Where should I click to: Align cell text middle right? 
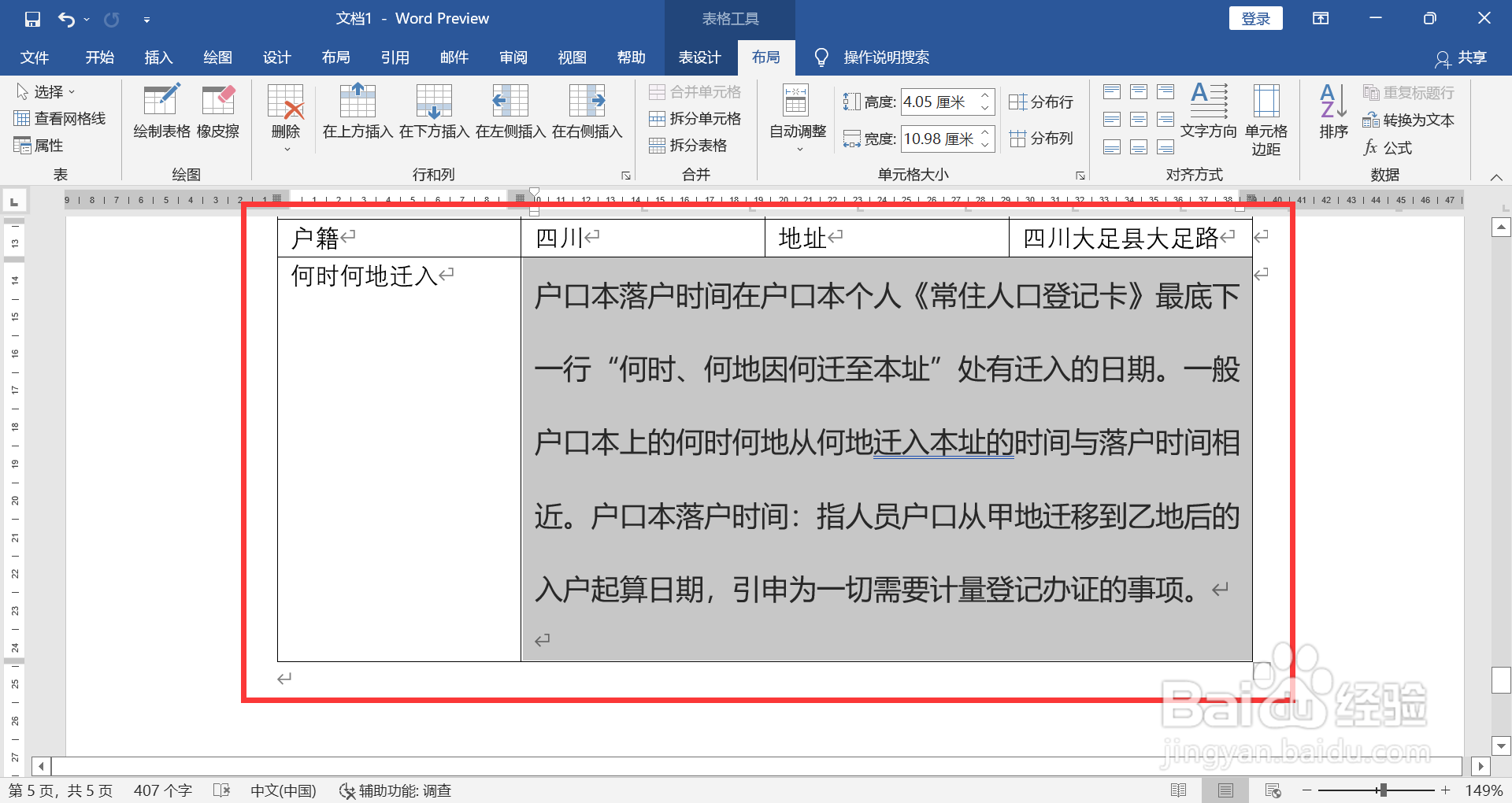pyautogui.click(x=1165, y=120)
